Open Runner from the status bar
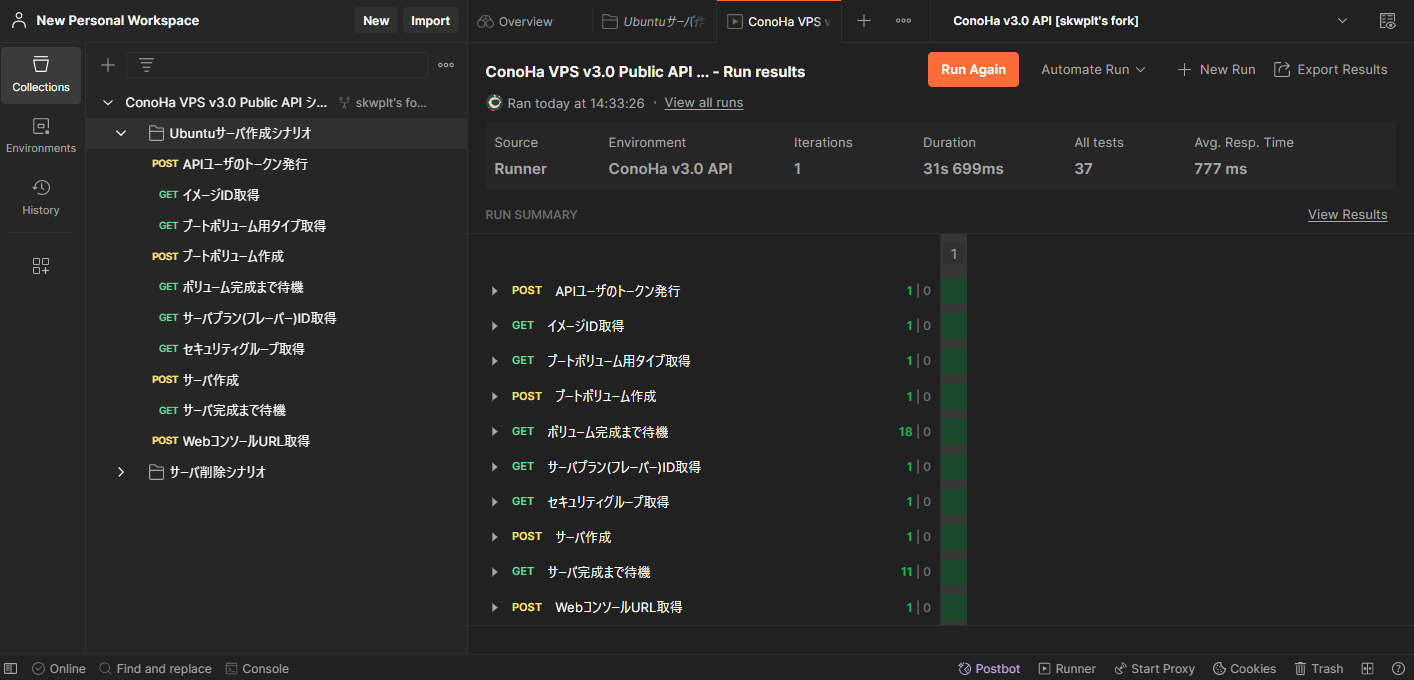Screen dimensions: 1414x680 (x=1067, y=668)
